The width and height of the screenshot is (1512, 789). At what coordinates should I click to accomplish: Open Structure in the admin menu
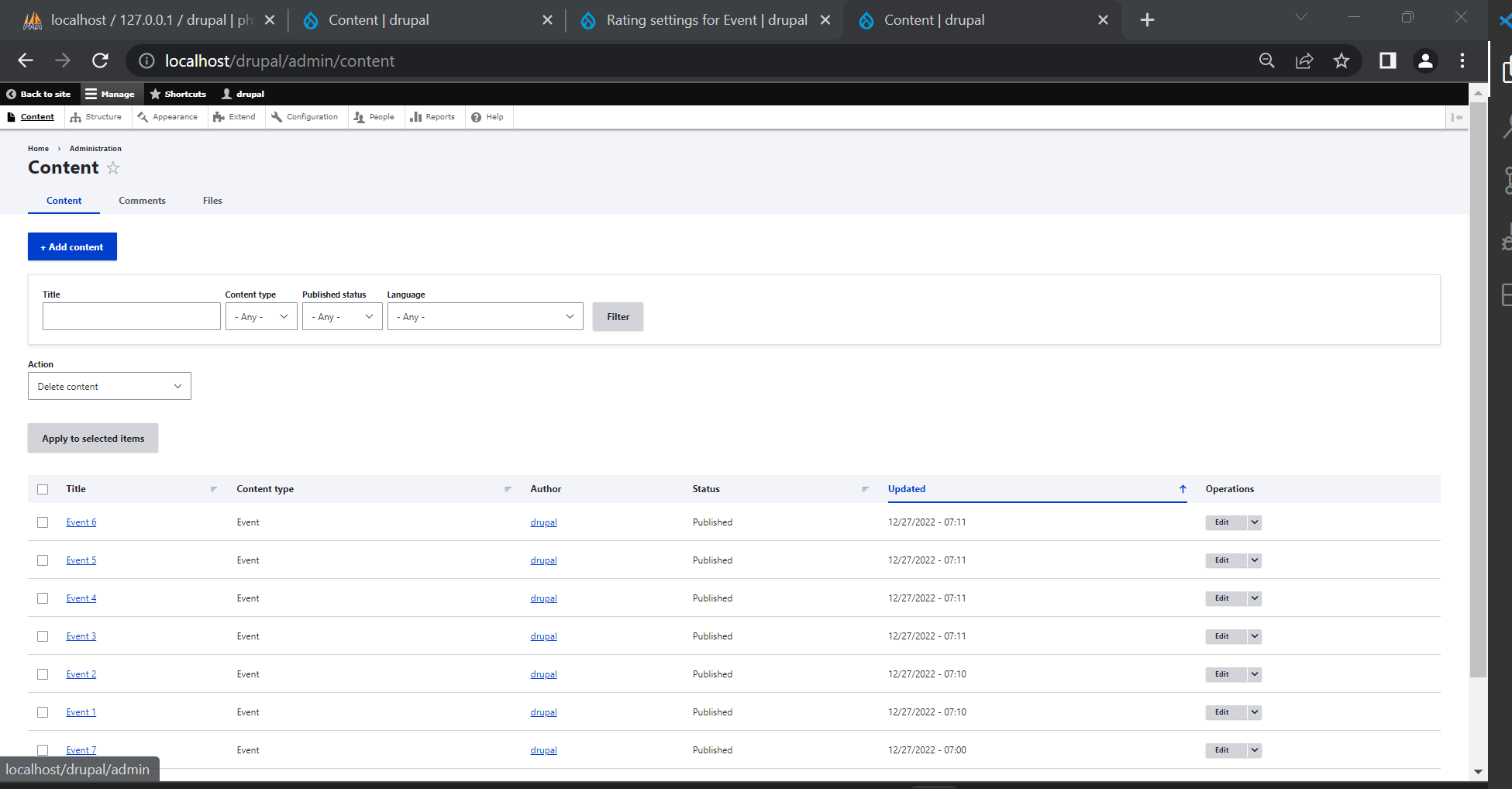(x=96, y=117)
